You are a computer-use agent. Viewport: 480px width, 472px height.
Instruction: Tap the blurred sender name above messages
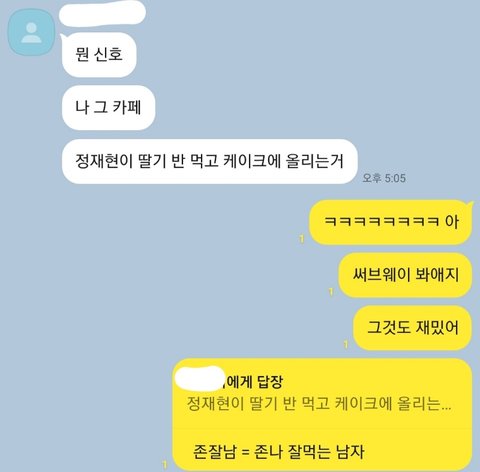102,14
